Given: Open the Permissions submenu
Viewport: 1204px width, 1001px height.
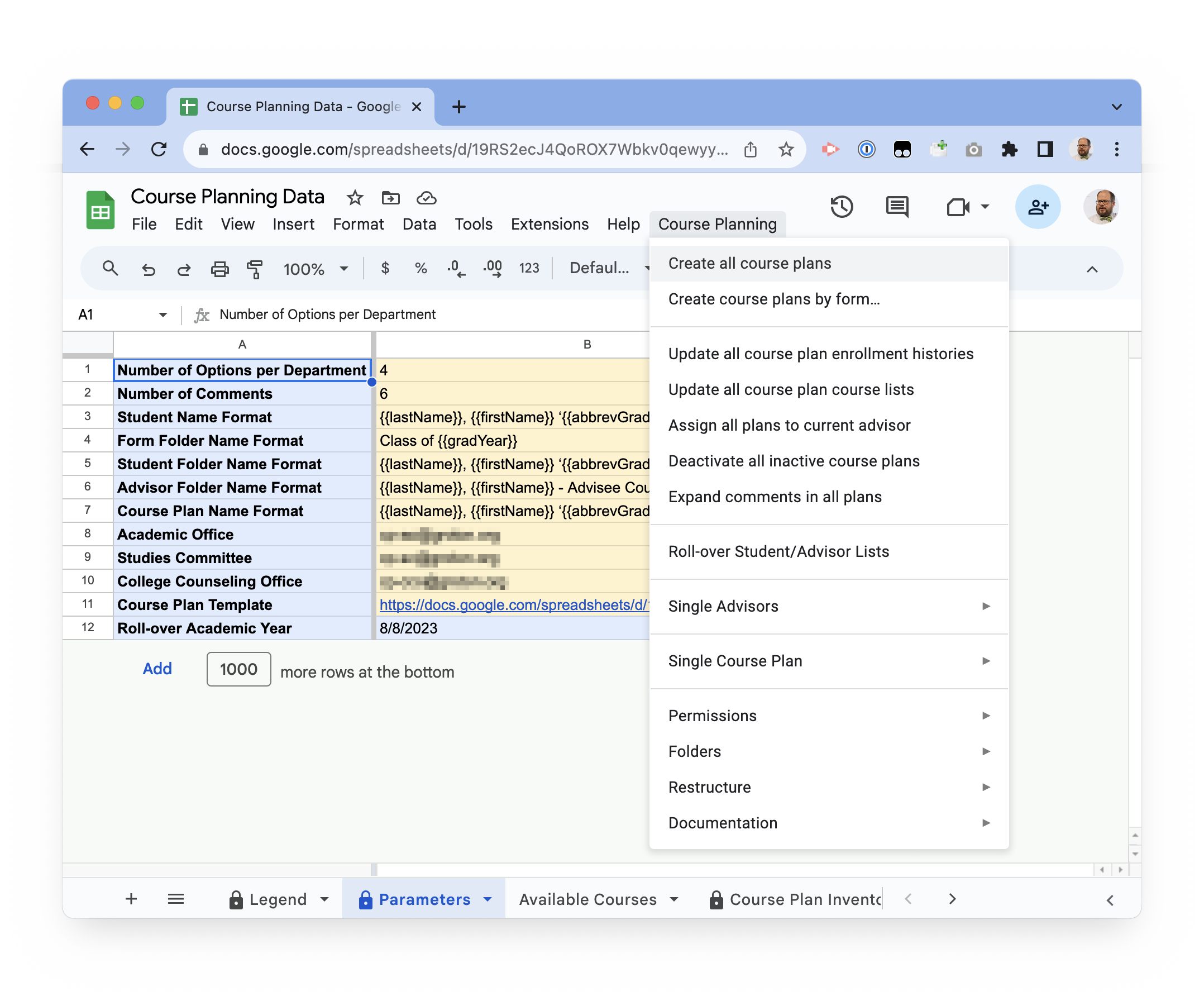Looking at the screenshot, I should coord(829,716).
